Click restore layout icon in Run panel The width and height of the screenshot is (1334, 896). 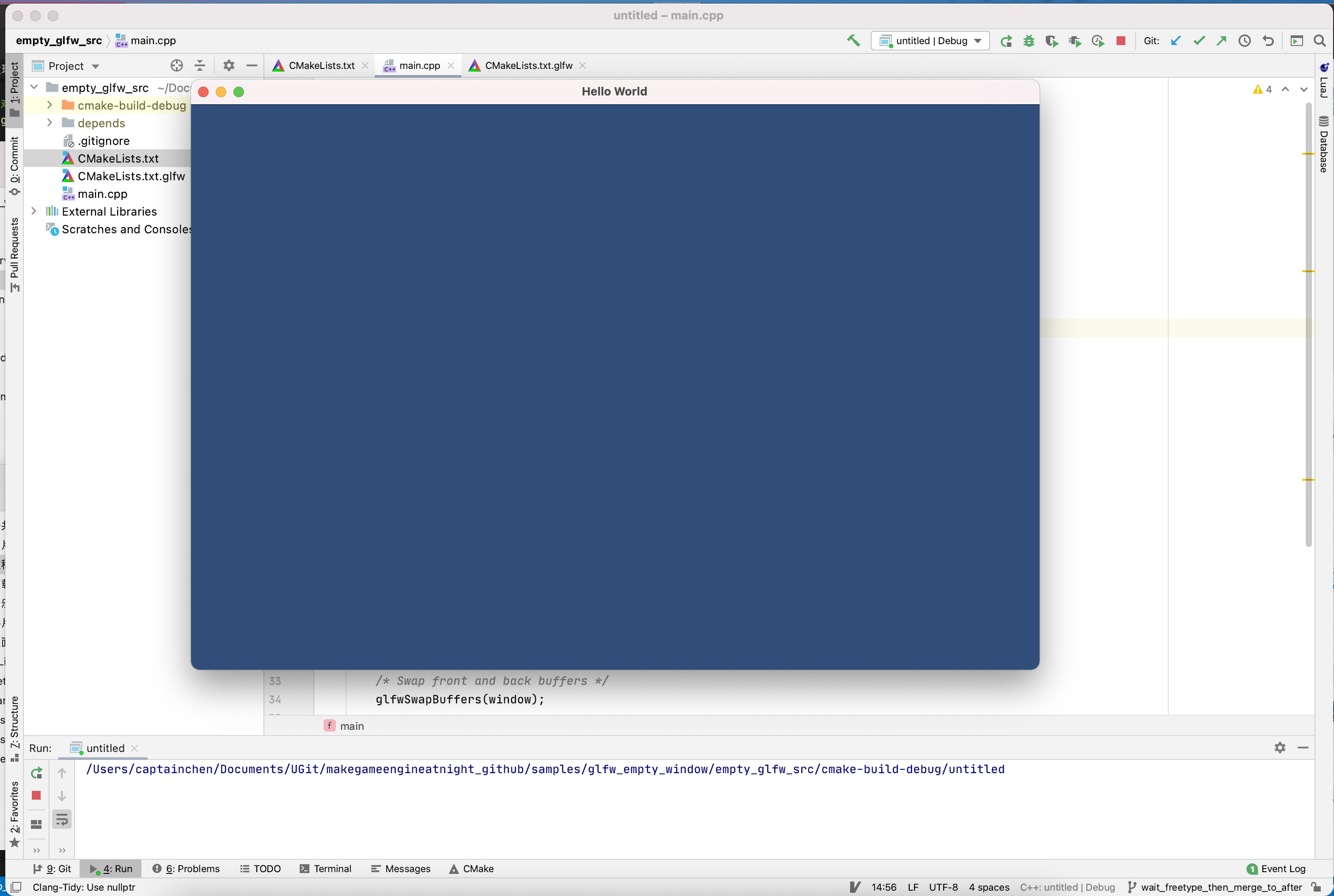click(x=37, y=824)
